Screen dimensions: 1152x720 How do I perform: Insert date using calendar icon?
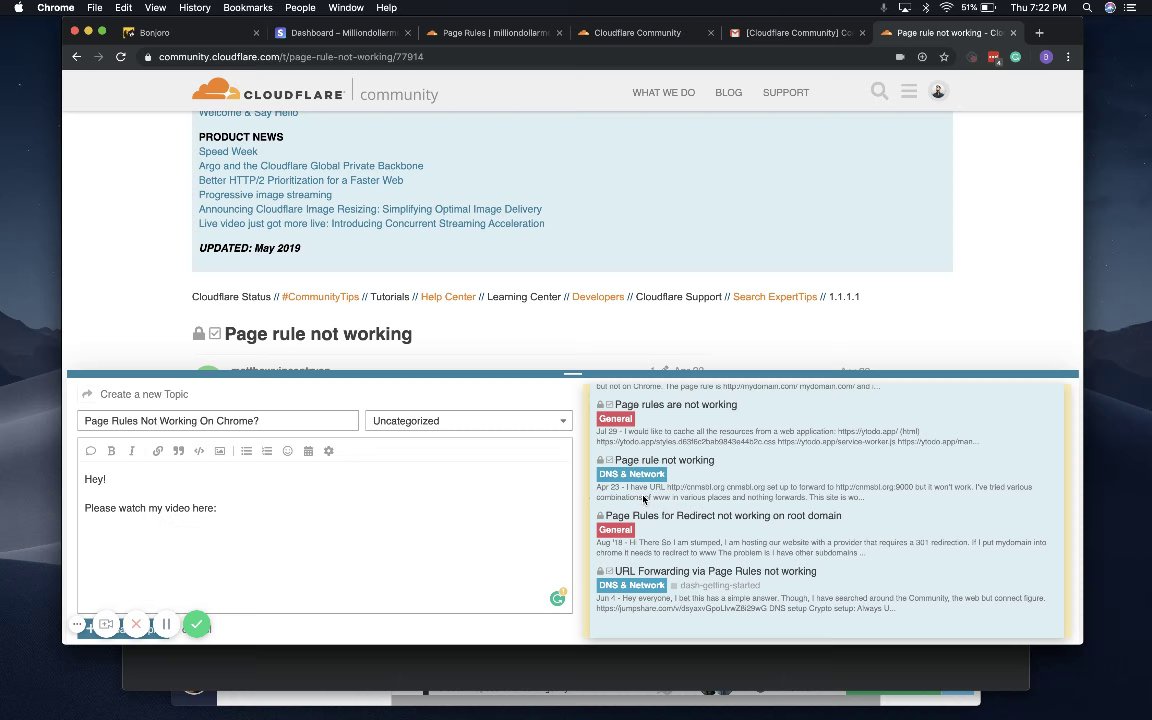point(309,451)
